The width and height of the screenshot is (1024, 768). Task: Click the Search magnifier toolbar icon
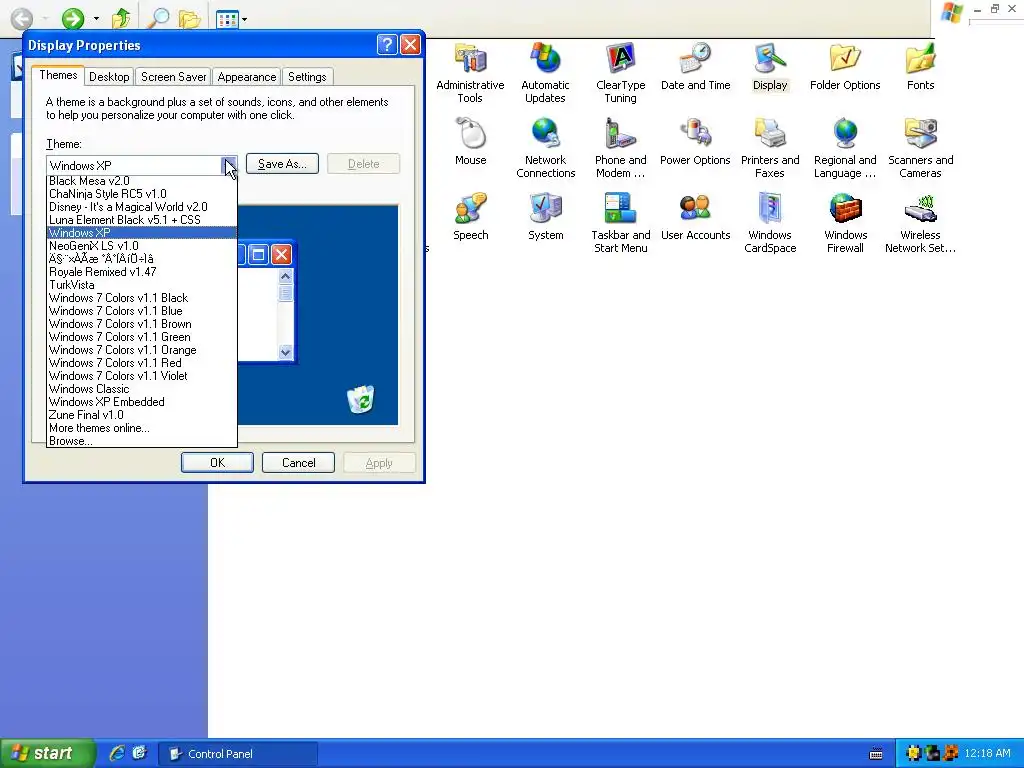click(157, 18)
